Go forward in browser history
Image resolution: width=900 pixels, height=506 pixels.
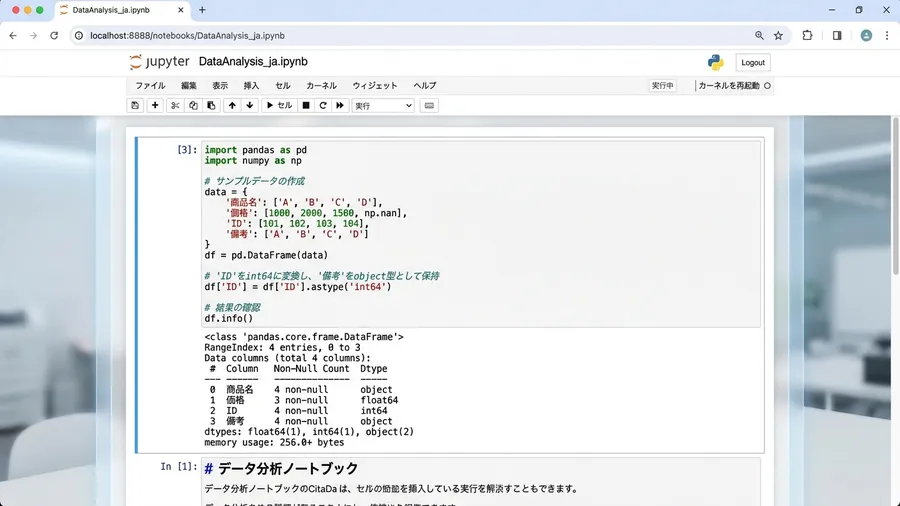point(33,36)
